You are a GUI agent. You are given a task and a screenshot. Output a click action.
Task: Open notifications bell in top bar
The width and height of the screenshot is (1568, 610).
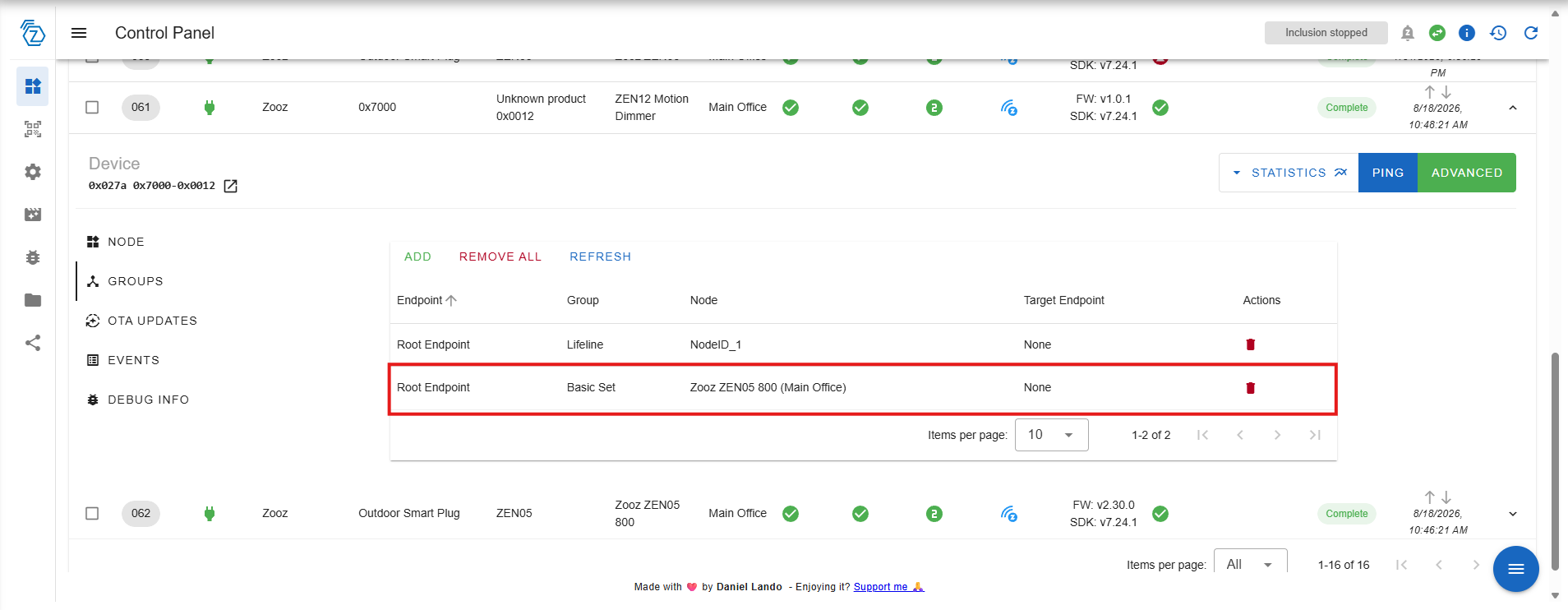(1408, 33)
